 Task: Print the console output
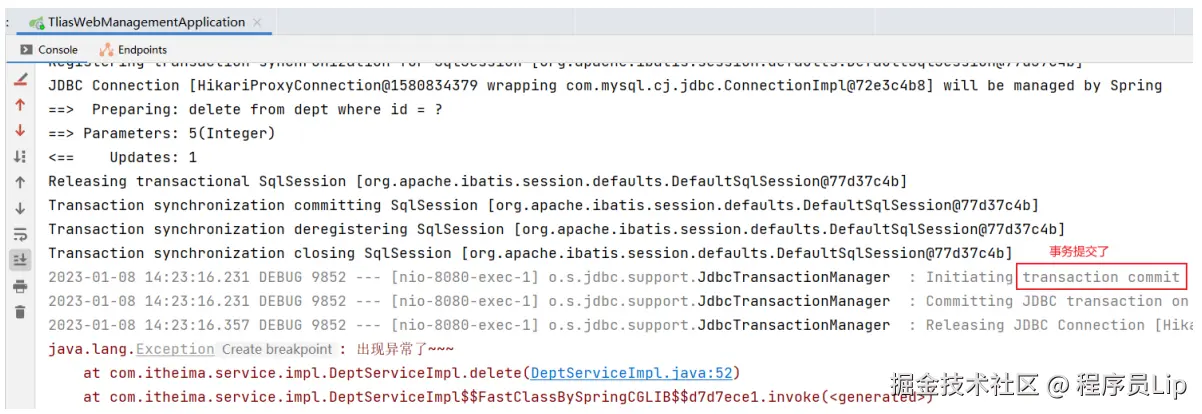(x=20, y=287)
